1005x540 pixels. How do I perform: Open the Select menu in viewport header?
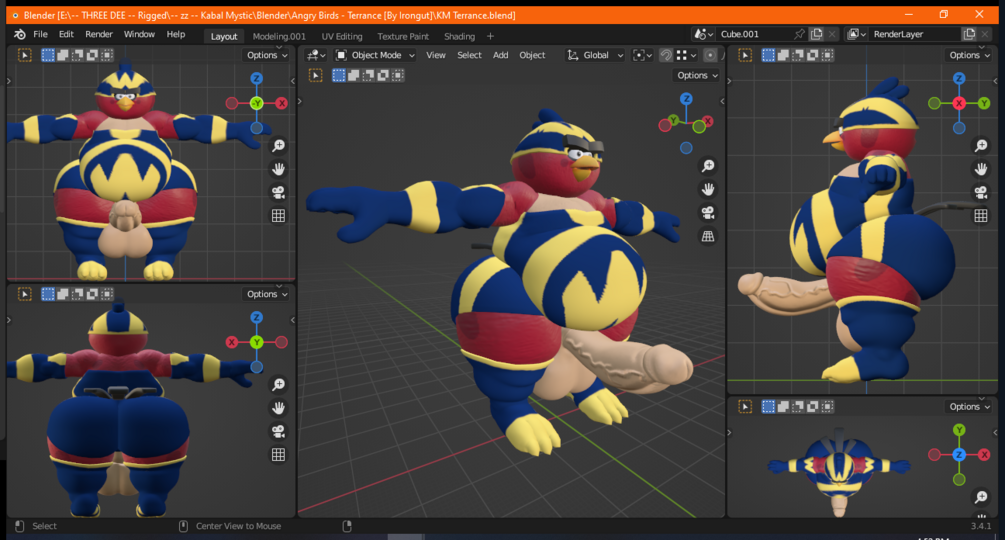click(469, 55)
